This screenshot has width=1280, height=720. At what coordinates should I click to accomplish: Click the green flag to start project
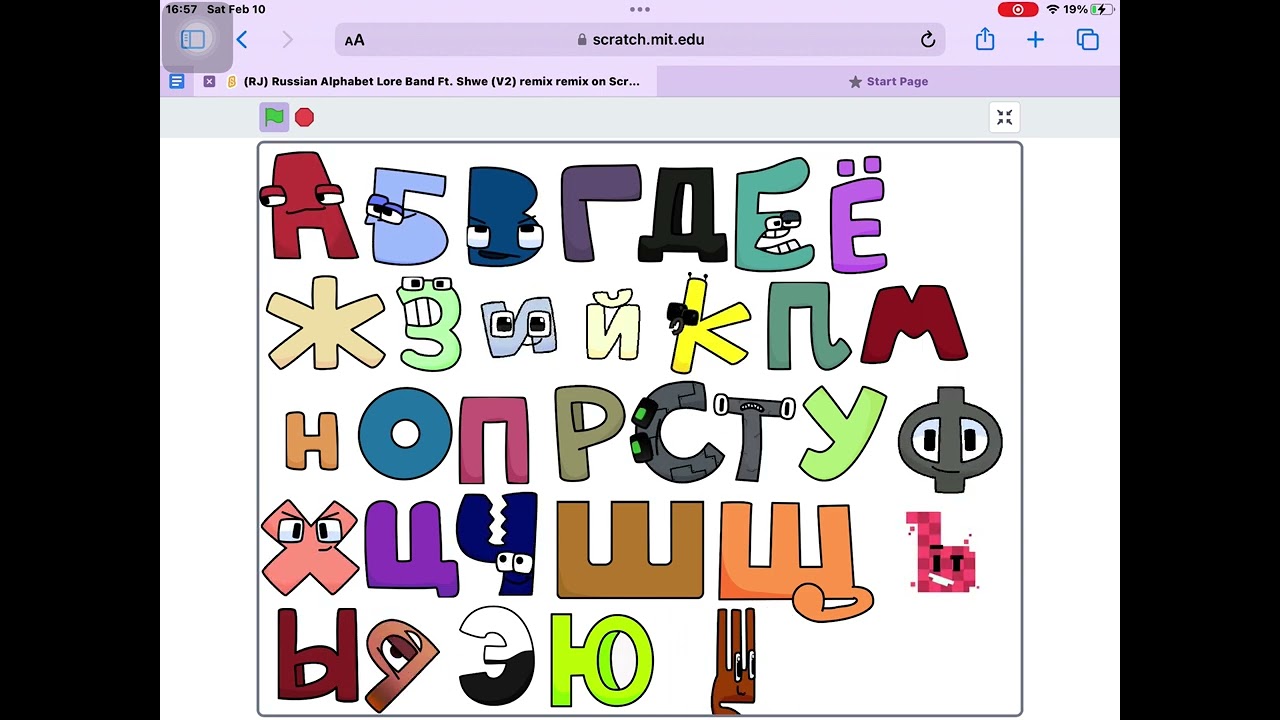[x=274, y=117]
